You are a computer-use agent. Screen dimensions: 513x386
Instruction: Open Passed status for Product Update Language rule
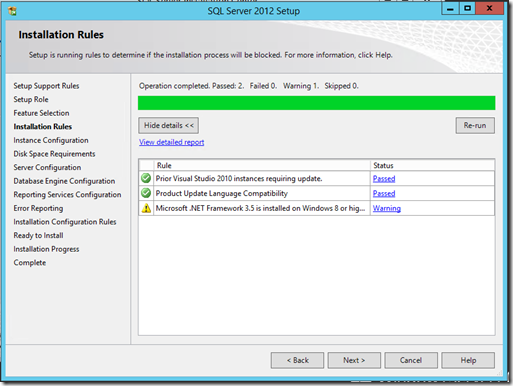point(384,193)
